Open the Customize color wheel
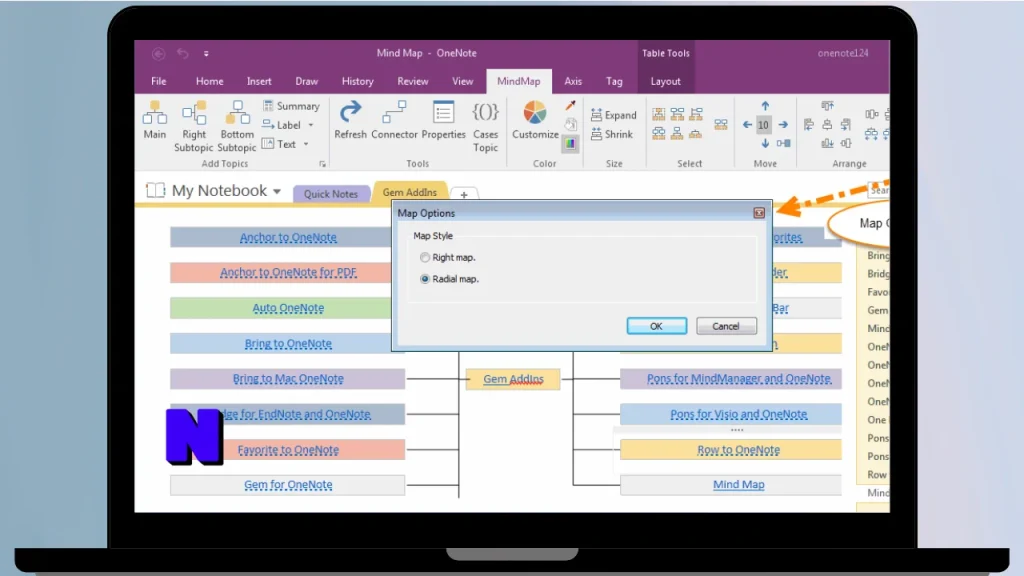1024x576 pixels. click(535, 121)
